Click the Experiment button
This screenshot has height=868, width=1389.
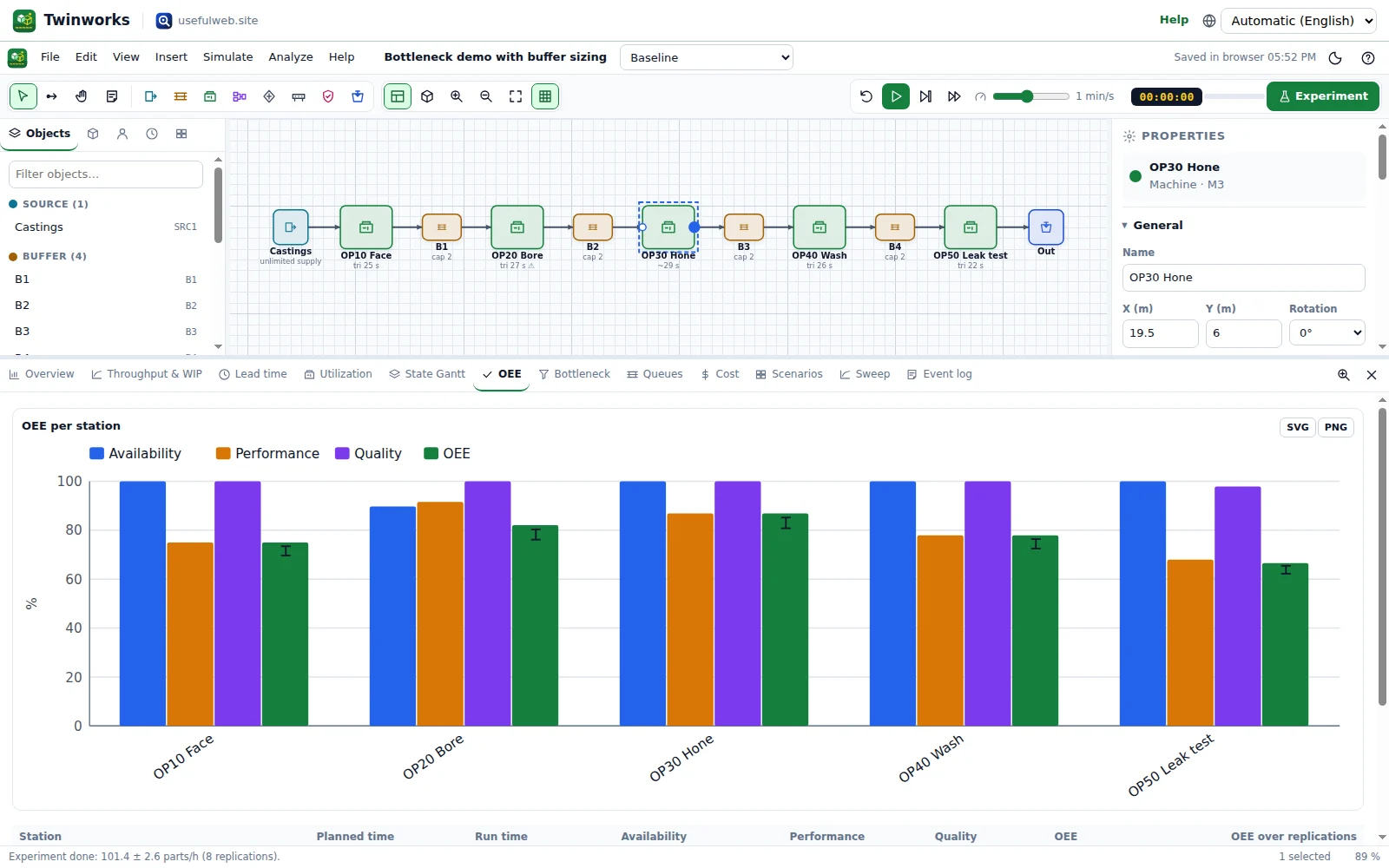click(x=1323, y=96)
